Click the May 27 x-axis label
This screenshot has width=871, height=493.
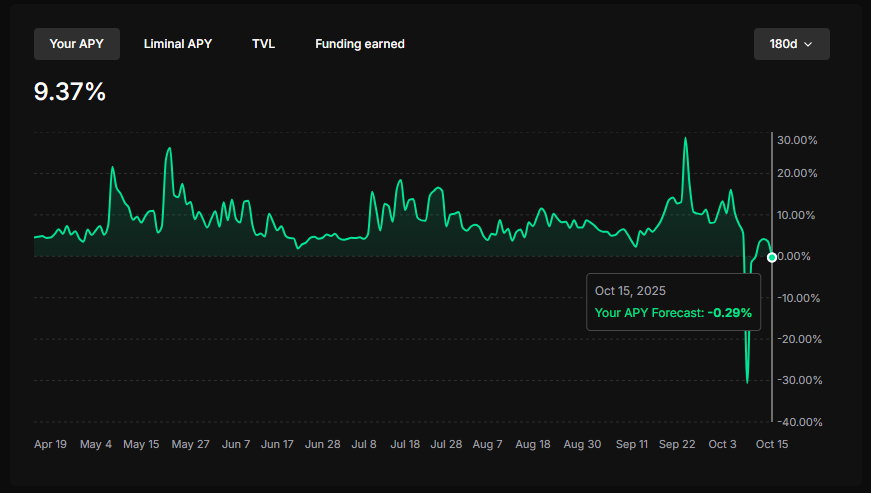click(191, 444)
